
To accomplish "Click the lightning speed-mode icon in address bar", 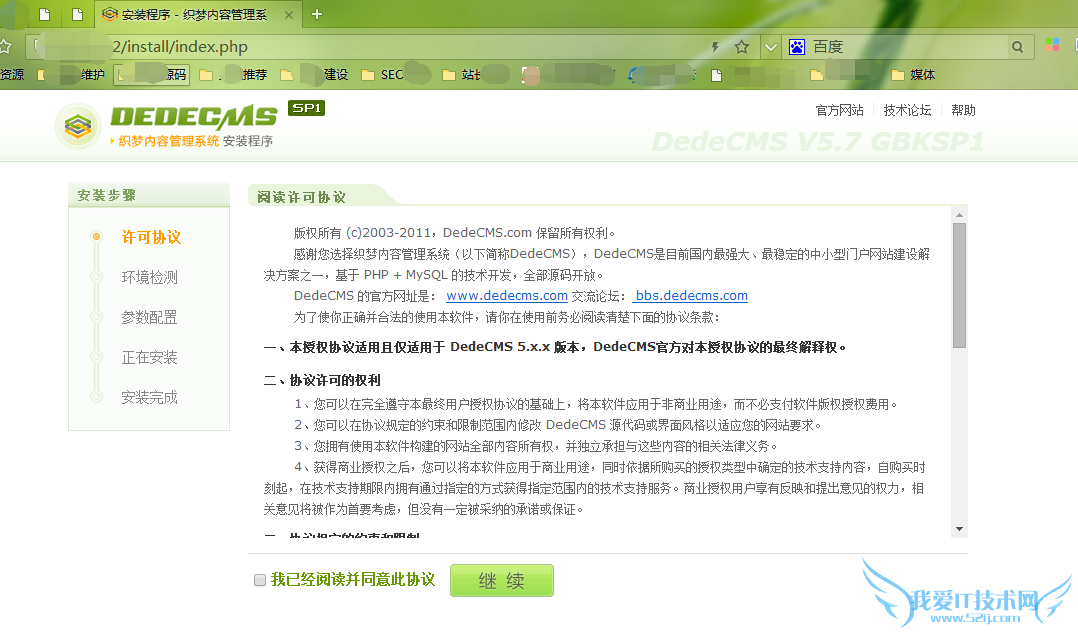I will coord(714,46).
